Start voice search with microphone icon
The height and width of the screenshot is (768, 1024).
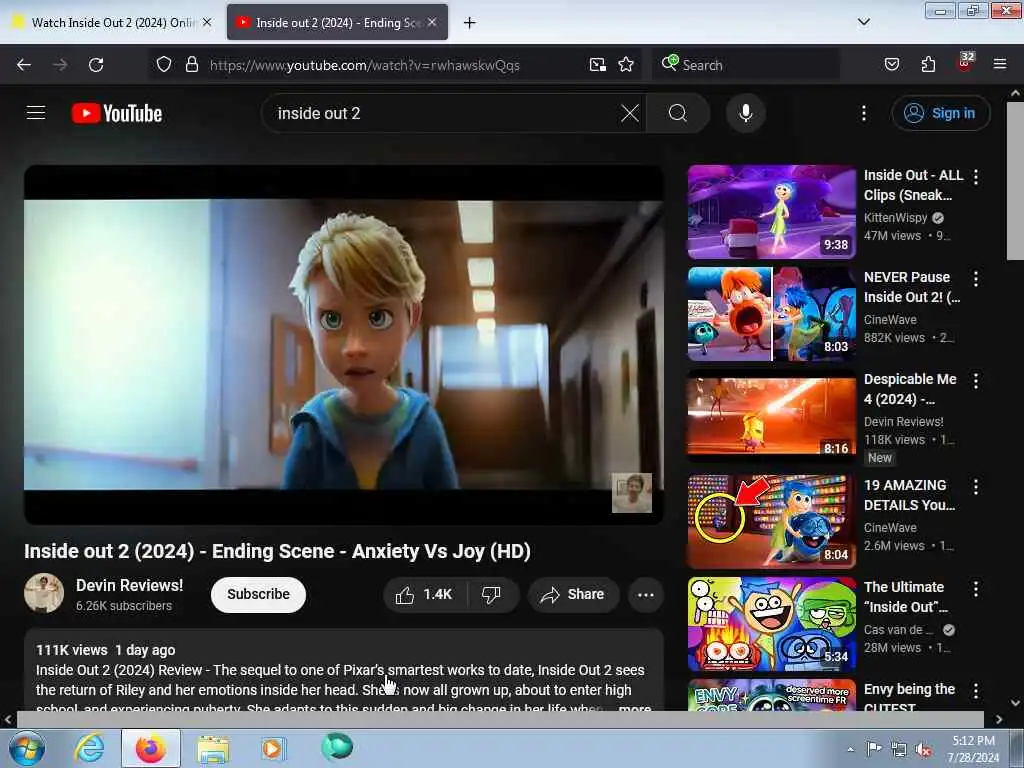coord(745,113)
